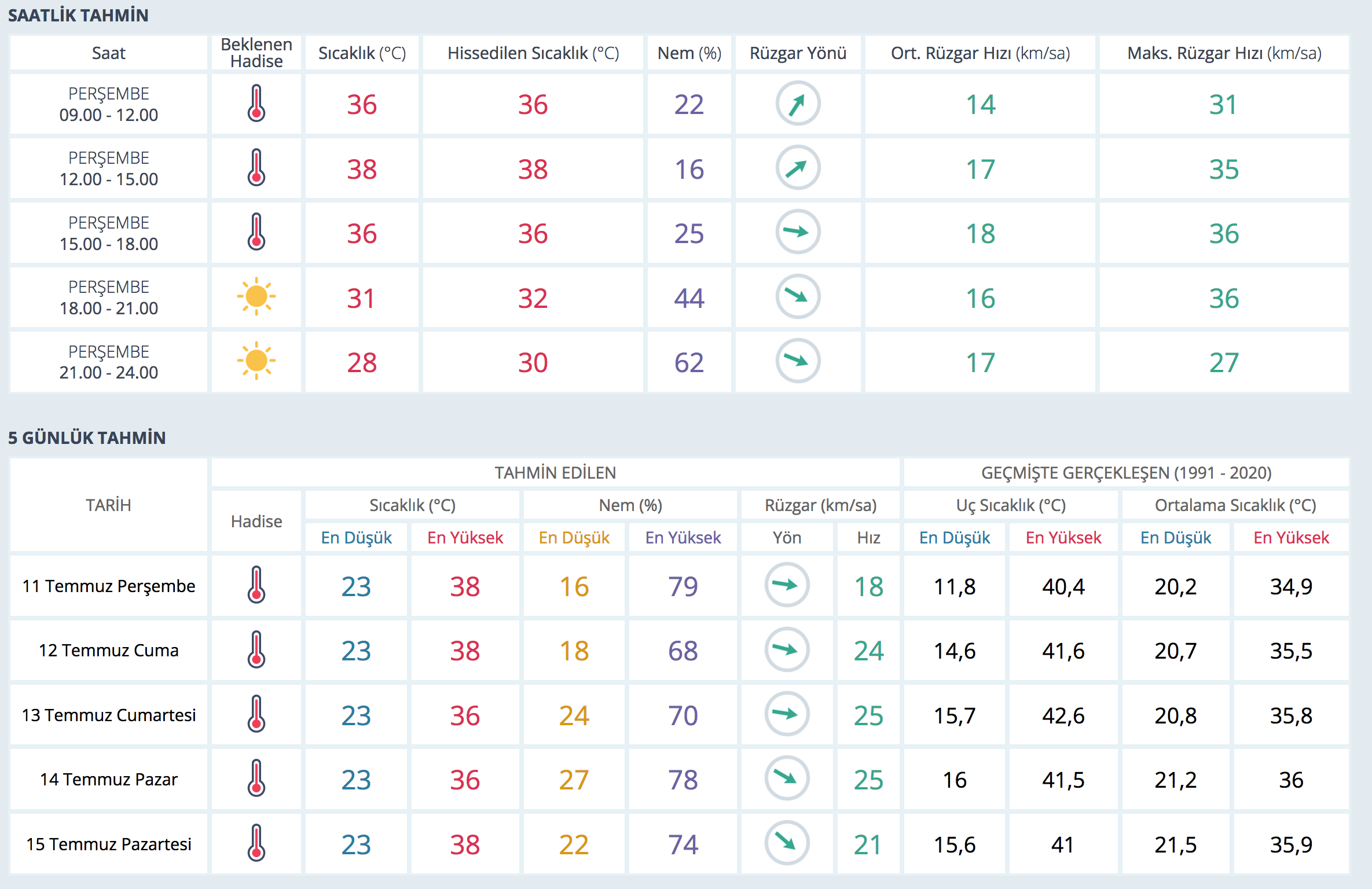1372x889 pixels.
Task: Click wind direction icon for 15 Temmuz Pazartesi
Action: [787, 843]
